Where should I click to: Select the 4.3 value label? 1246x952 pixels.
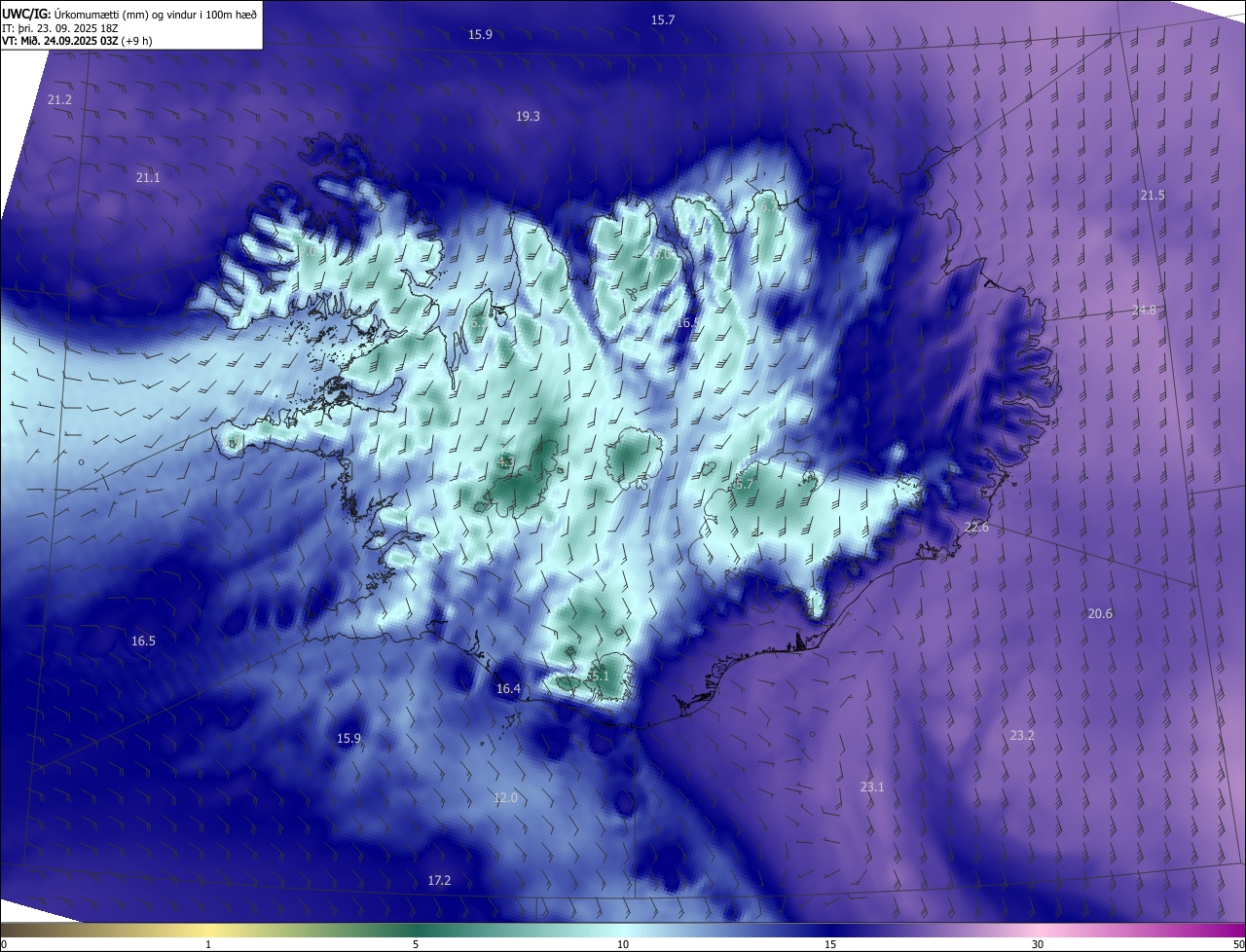[505, 461]
